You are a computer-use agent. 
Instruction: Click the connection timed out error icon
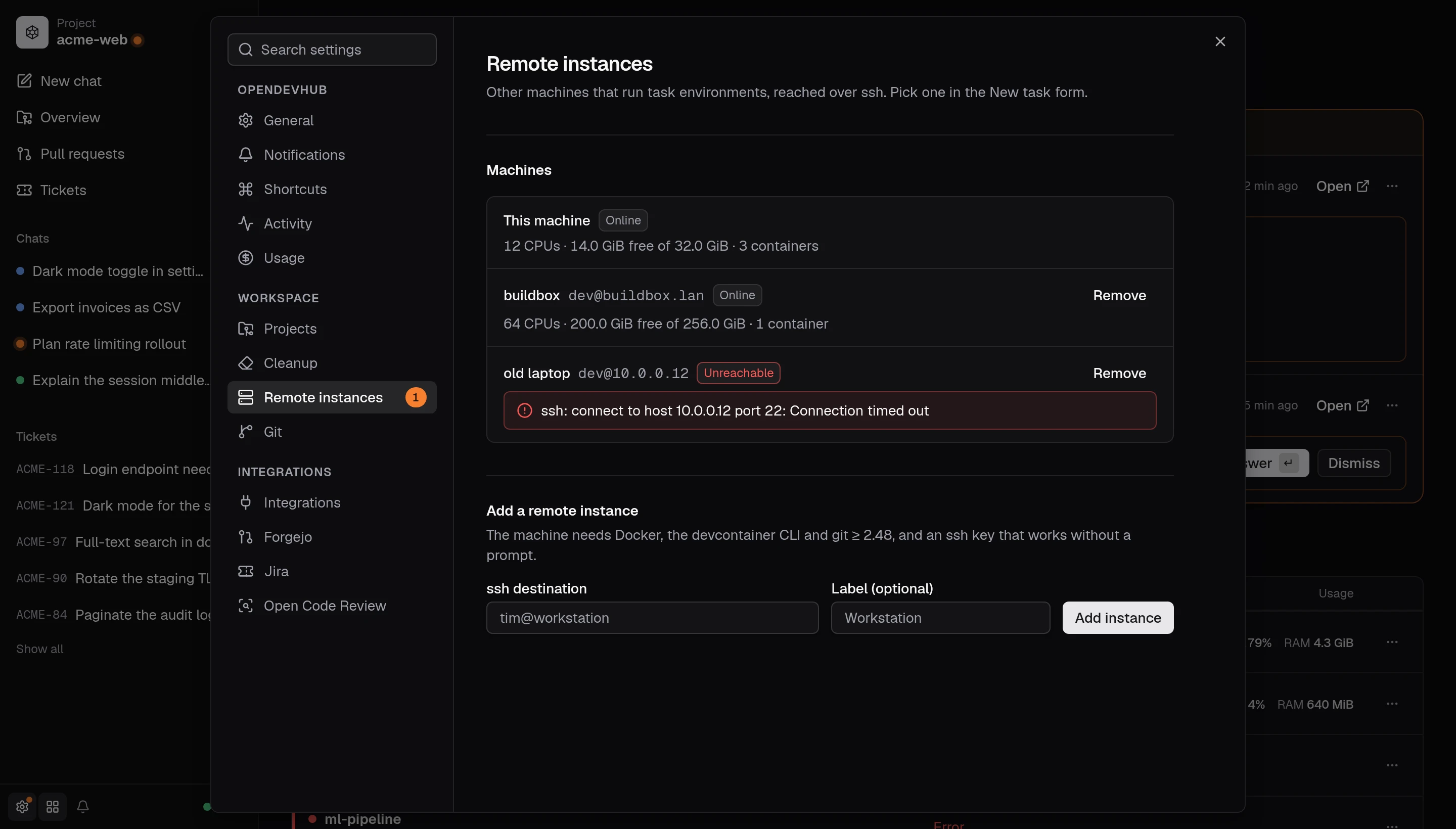[x=524, y=410]
